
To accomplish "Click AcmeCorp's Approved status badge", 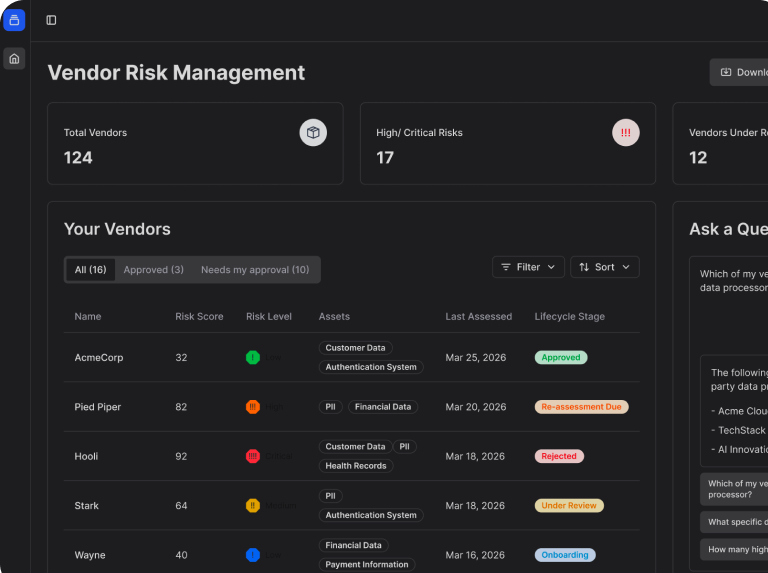I will (x=561, y=358).
